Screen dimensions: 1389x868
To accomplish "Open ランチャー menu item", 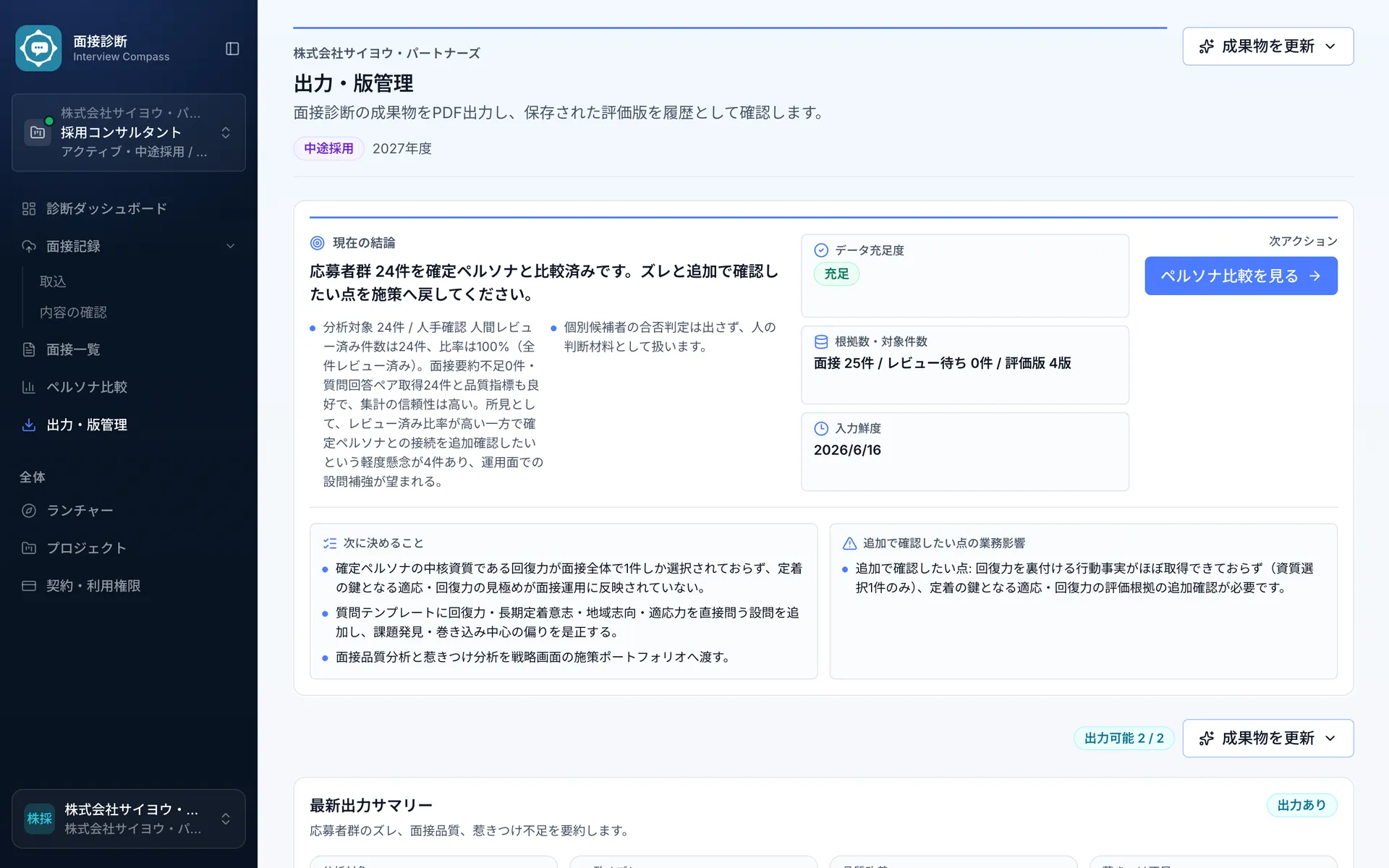I will coord(129,511).
